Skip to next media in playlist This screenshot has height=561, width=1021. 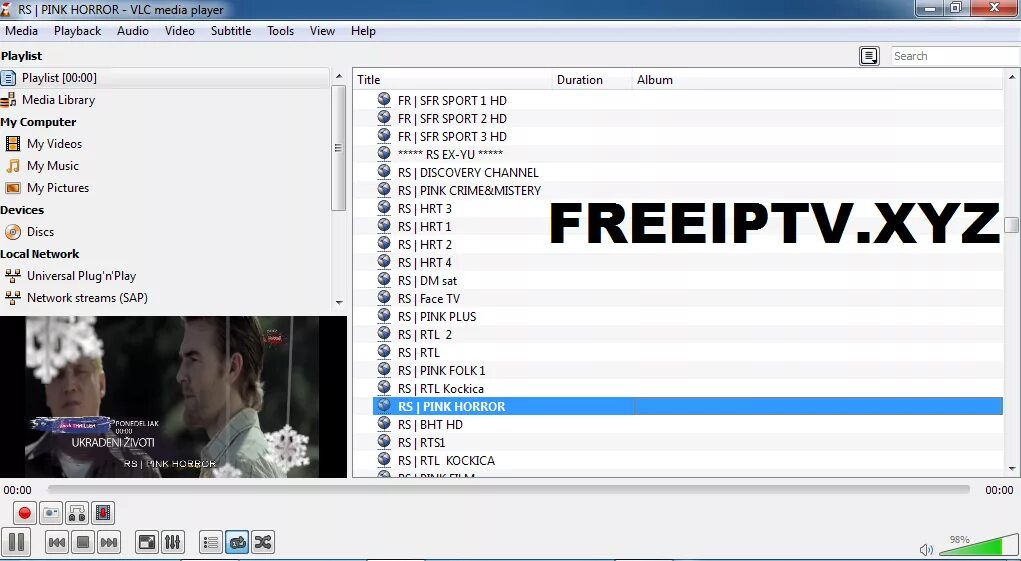[109, 542]
